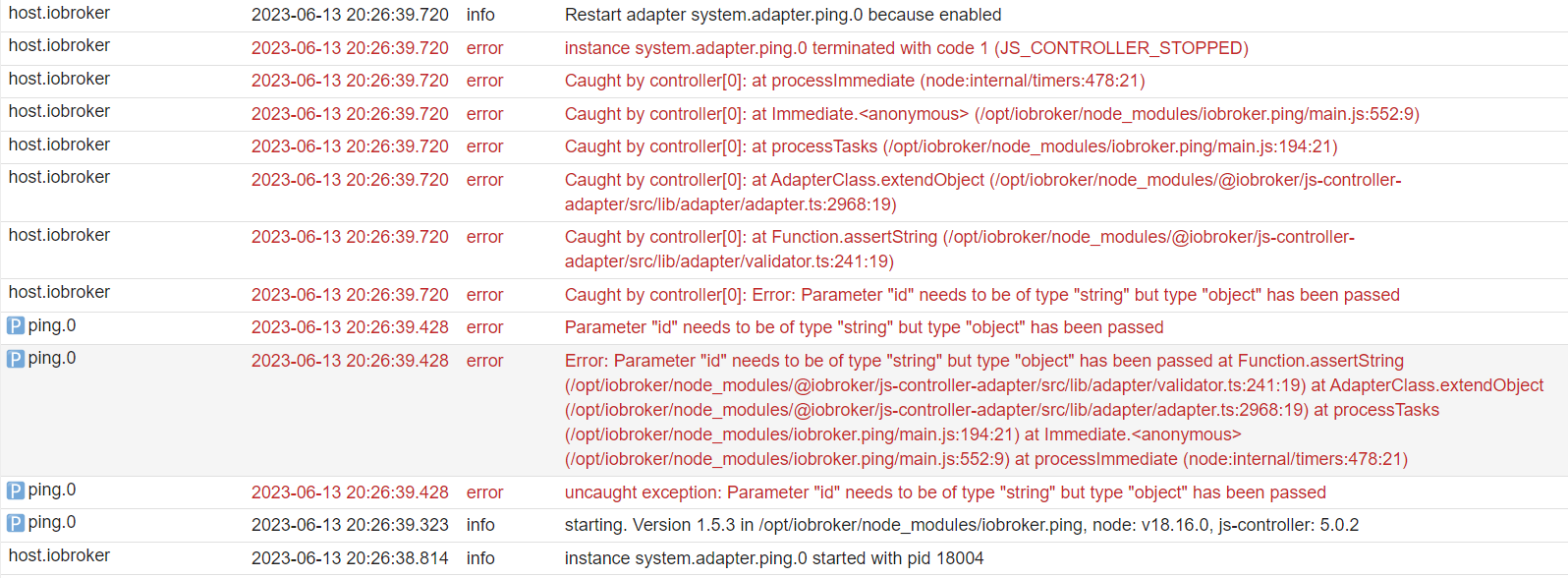This screenshot has width=1568, height=578.
Task: Click the timestamp in the JS_CONTROLLER_STOPPED row
Action: click(350, 48)
